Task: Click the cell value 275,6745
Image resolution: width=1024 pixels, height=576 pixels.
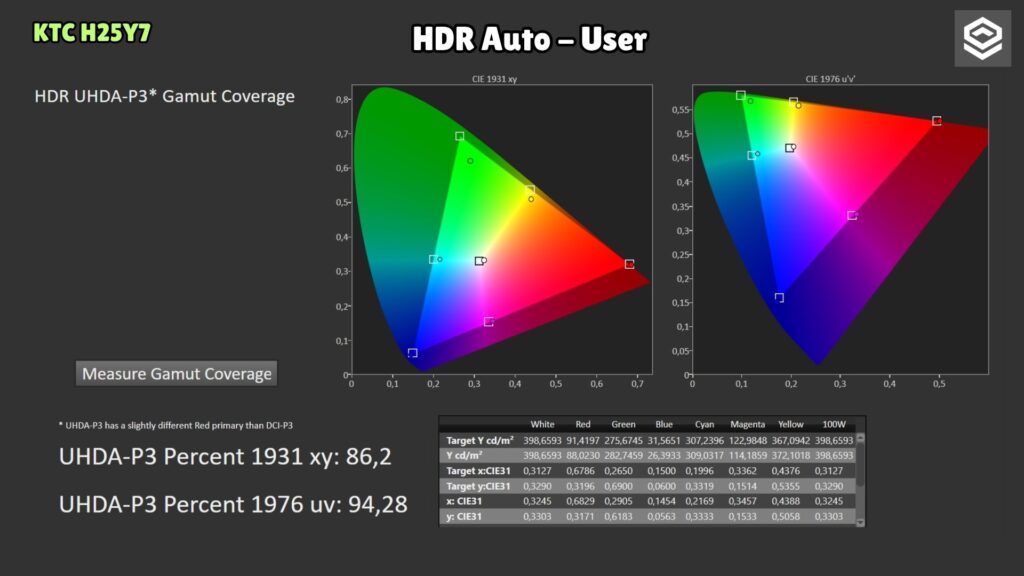Action: tap(623, 440)
